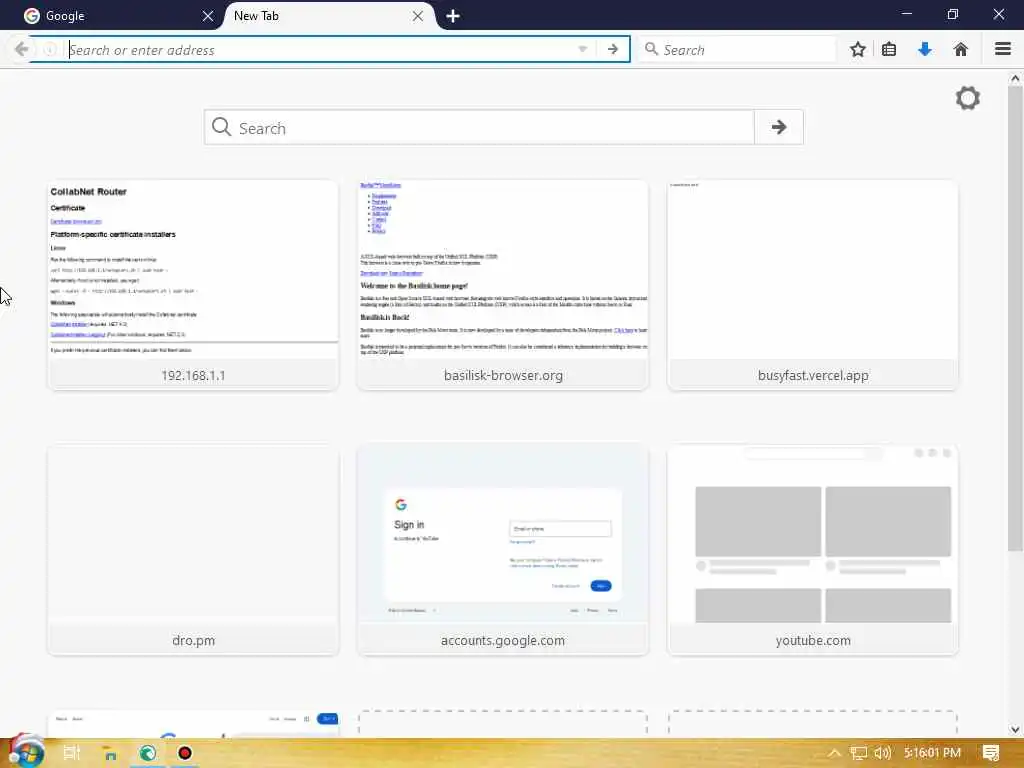Open the network tray icon

coord(859,753)
